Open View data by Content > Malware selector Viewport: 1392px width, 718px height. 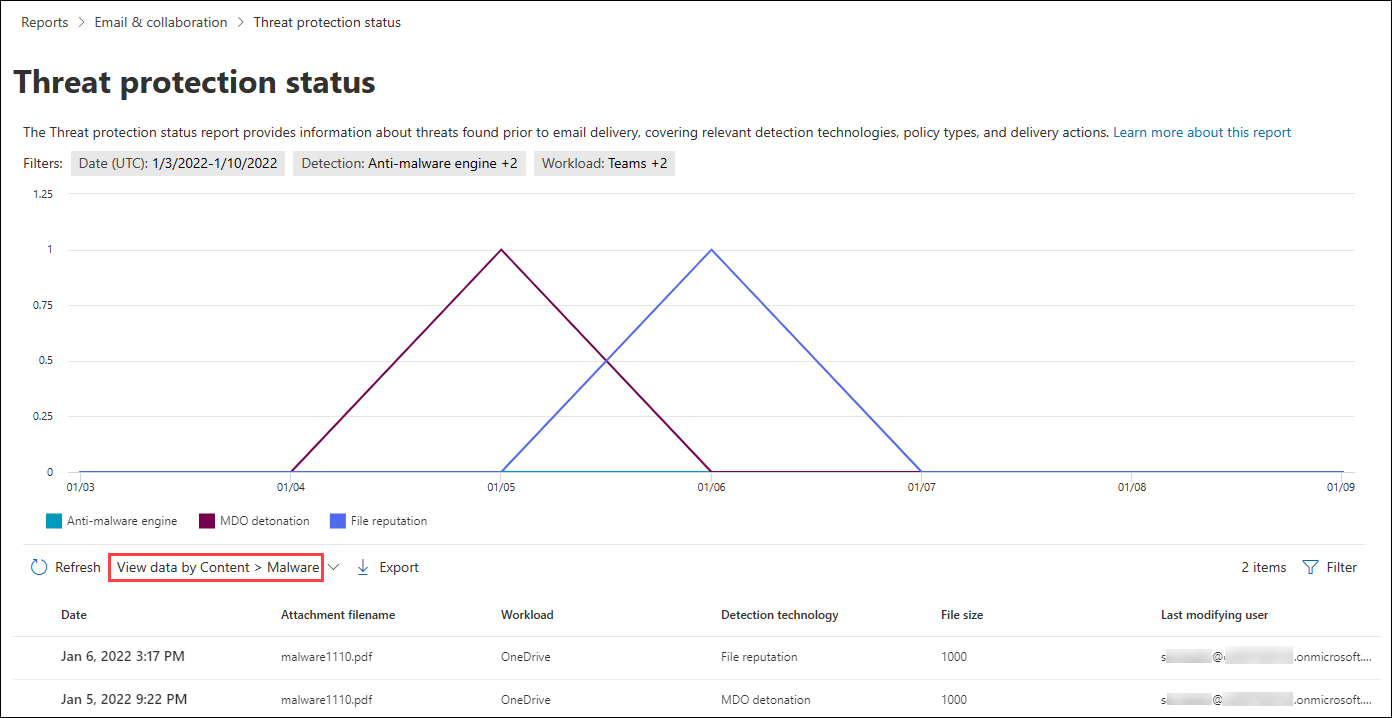click(x=217, y=567)
